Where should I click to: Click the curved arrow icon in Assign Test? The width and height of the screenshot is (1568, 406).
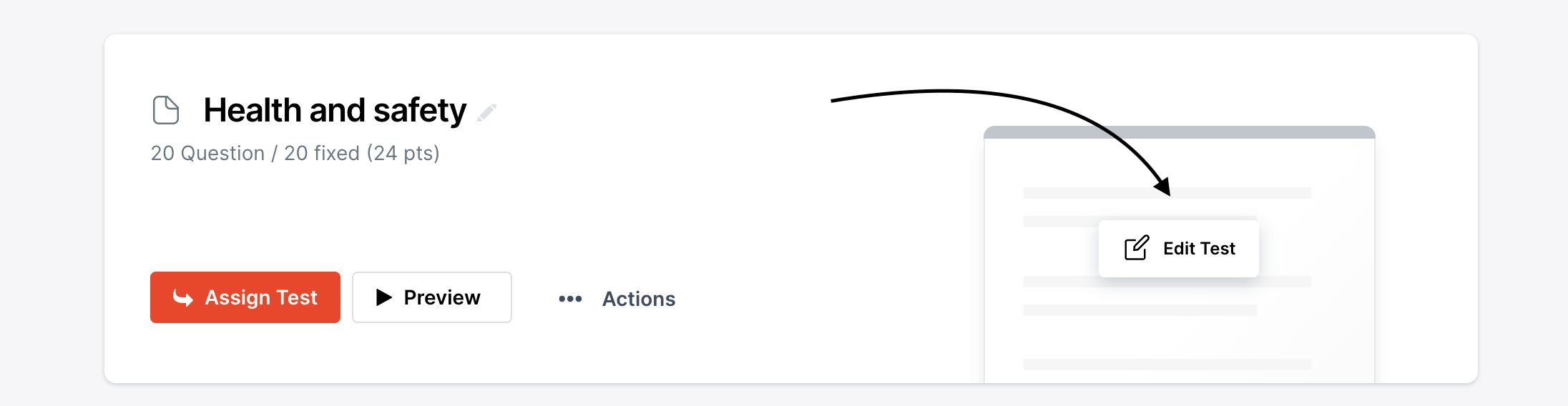[x=183, y=297]
